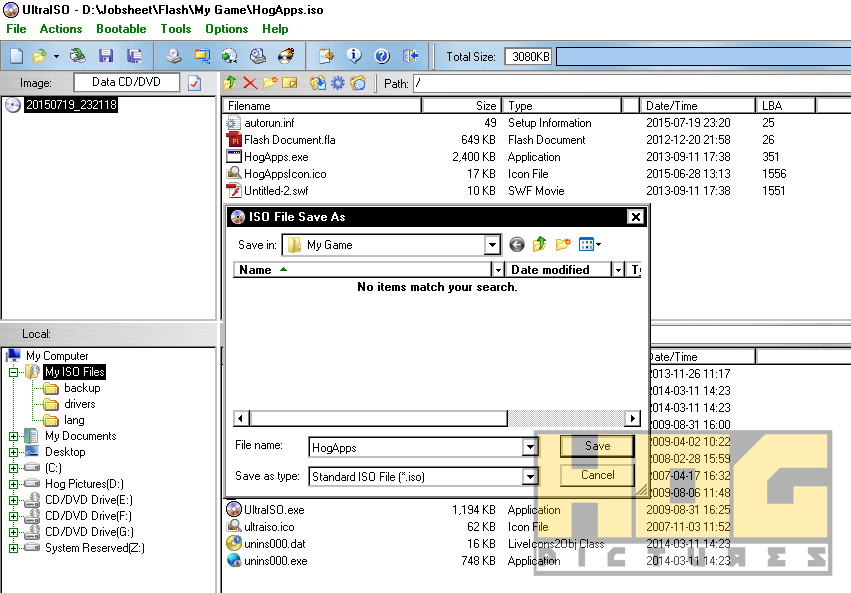Image resolution: width=851 pixels, height=593 pixels.
Task: Close the ISO File Save As dialog
Action: (635, 217)
